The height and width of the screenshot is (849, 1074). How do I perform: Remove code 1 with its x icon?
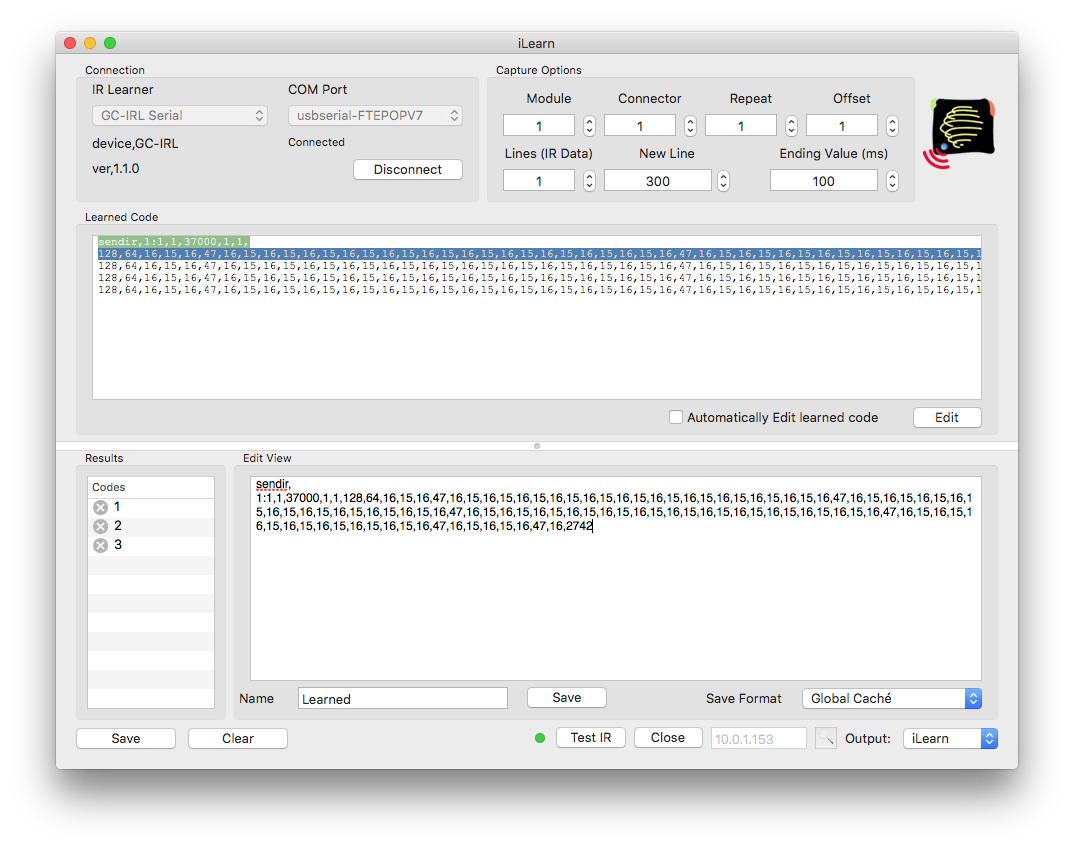pyautogui.click(x=101, y=507)
